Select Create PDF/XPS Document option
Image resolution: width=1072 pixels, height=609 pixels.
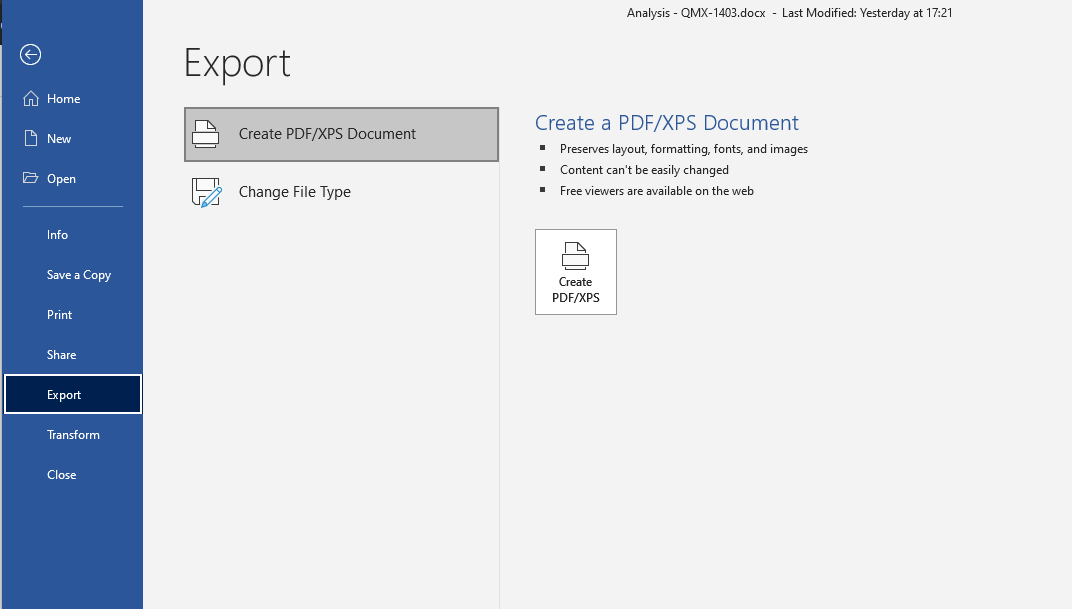[x=341, y=134]
